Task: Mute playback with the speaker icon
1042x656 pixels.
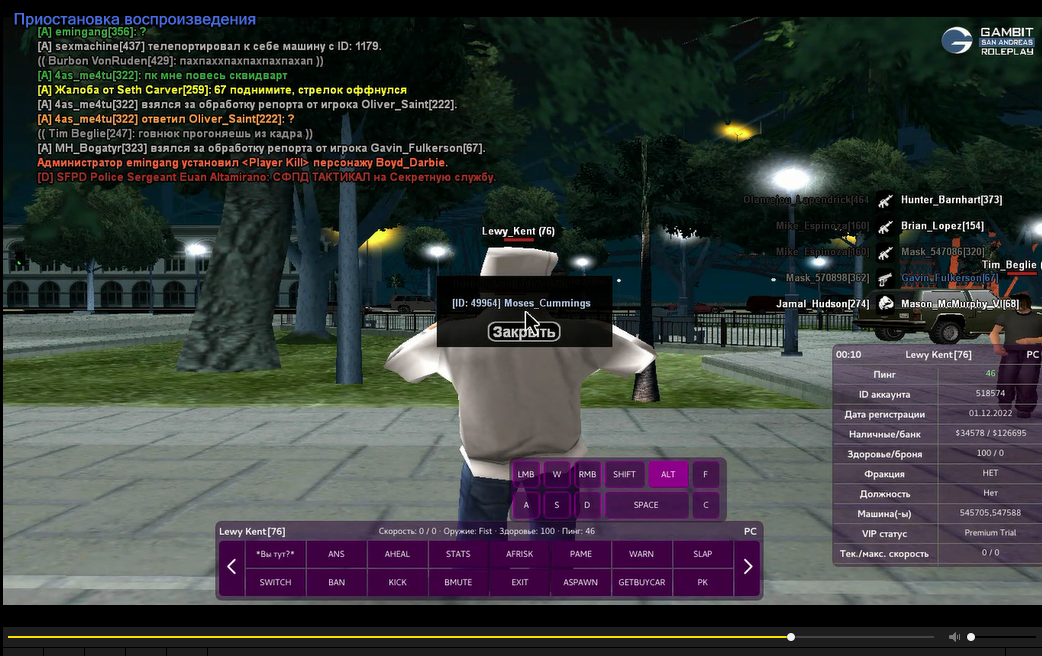Action: [x=954, y=637]
